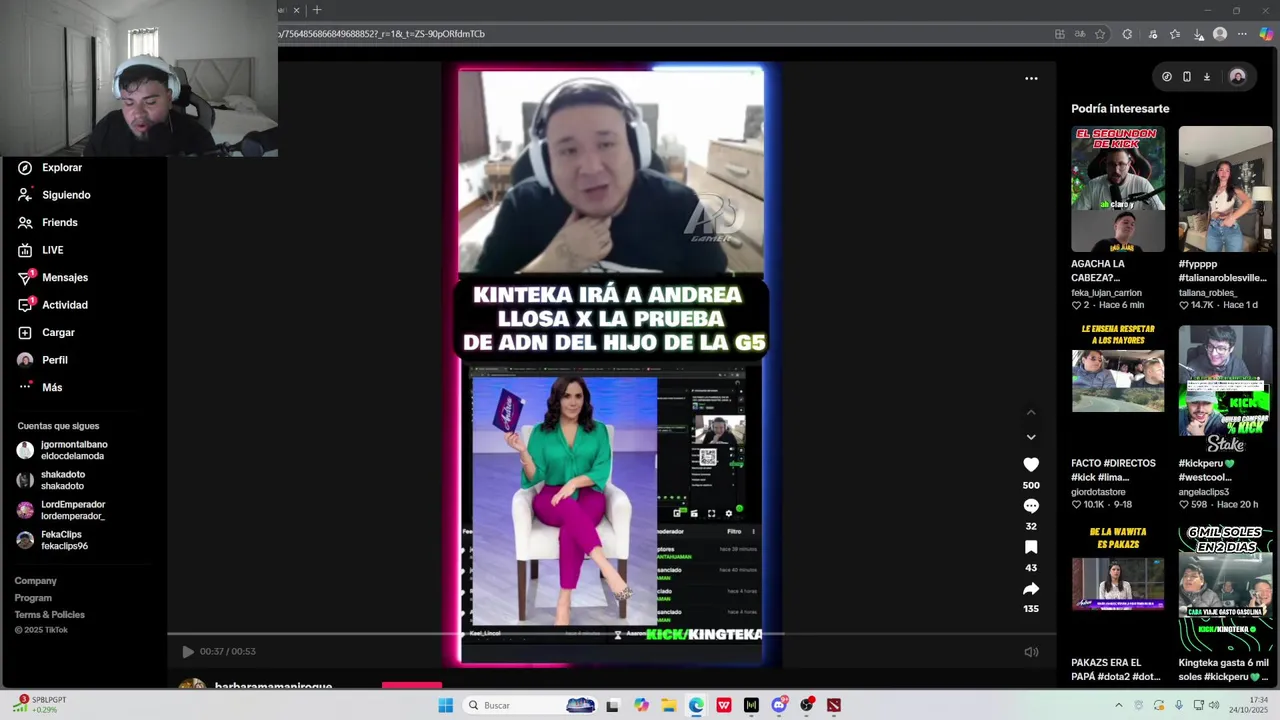The width and height of the screenshot is (1280, 720).
Task: Open PAKAZS ERA EL PAPÁ recommended video
Action: pyautogui.click(x=1118, y=587)
